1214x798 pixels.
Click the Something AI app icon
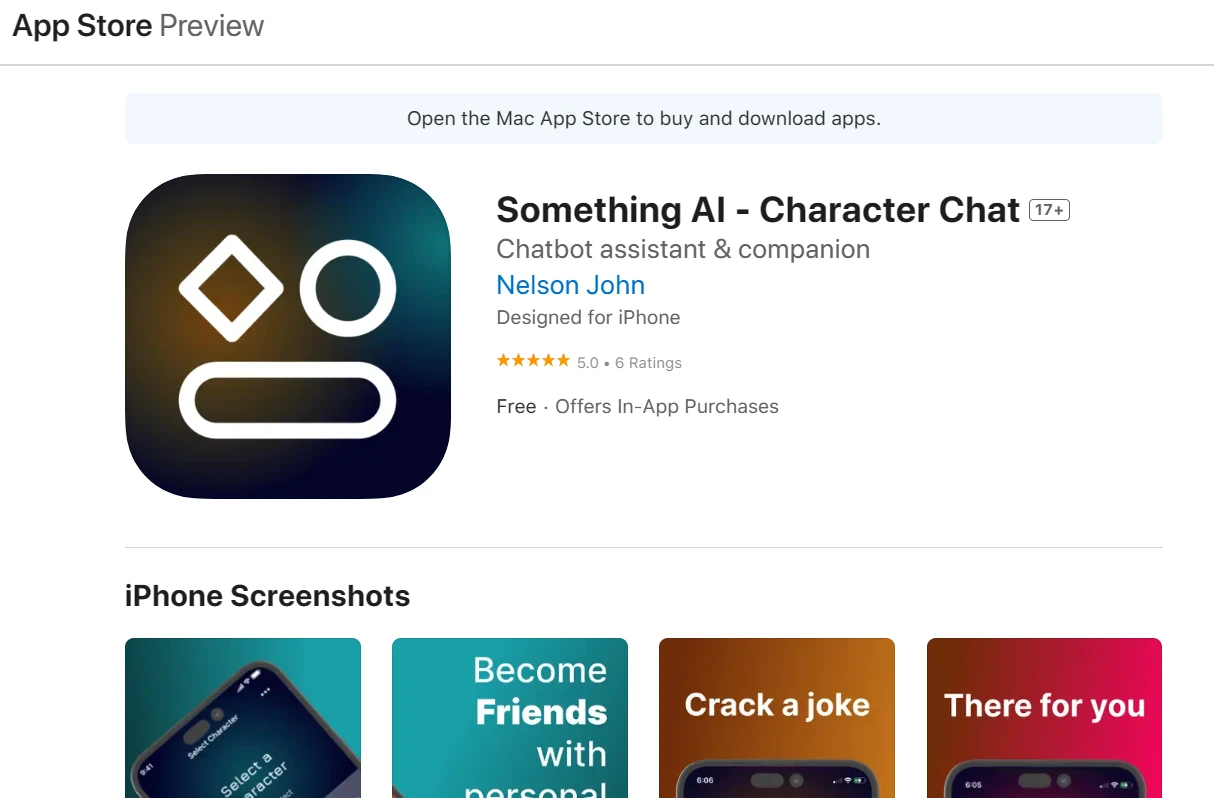(288, 336)
